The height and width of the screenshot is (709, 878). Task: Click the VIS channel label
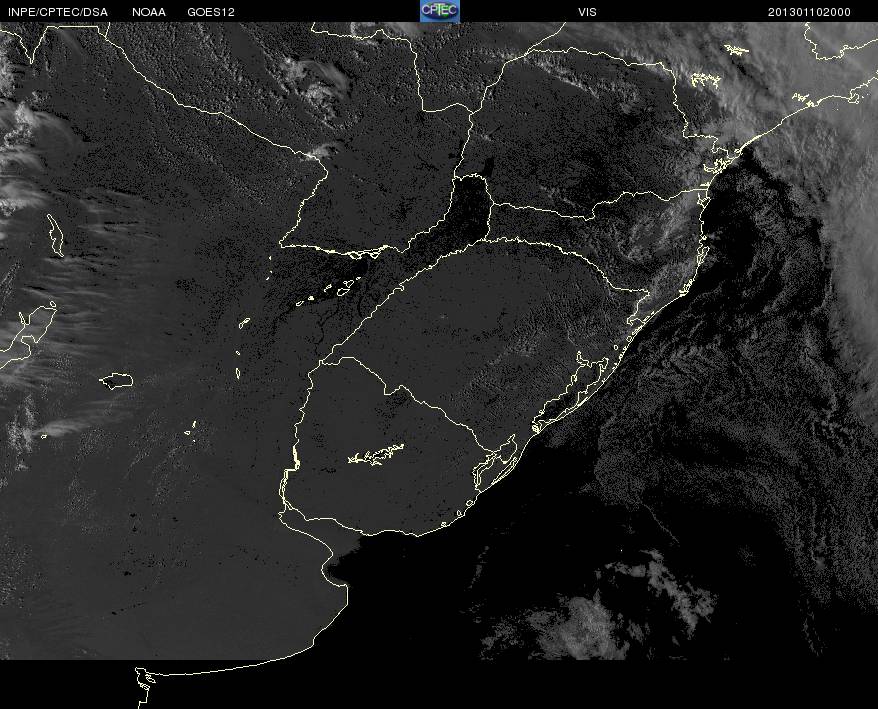pos(587,12)
